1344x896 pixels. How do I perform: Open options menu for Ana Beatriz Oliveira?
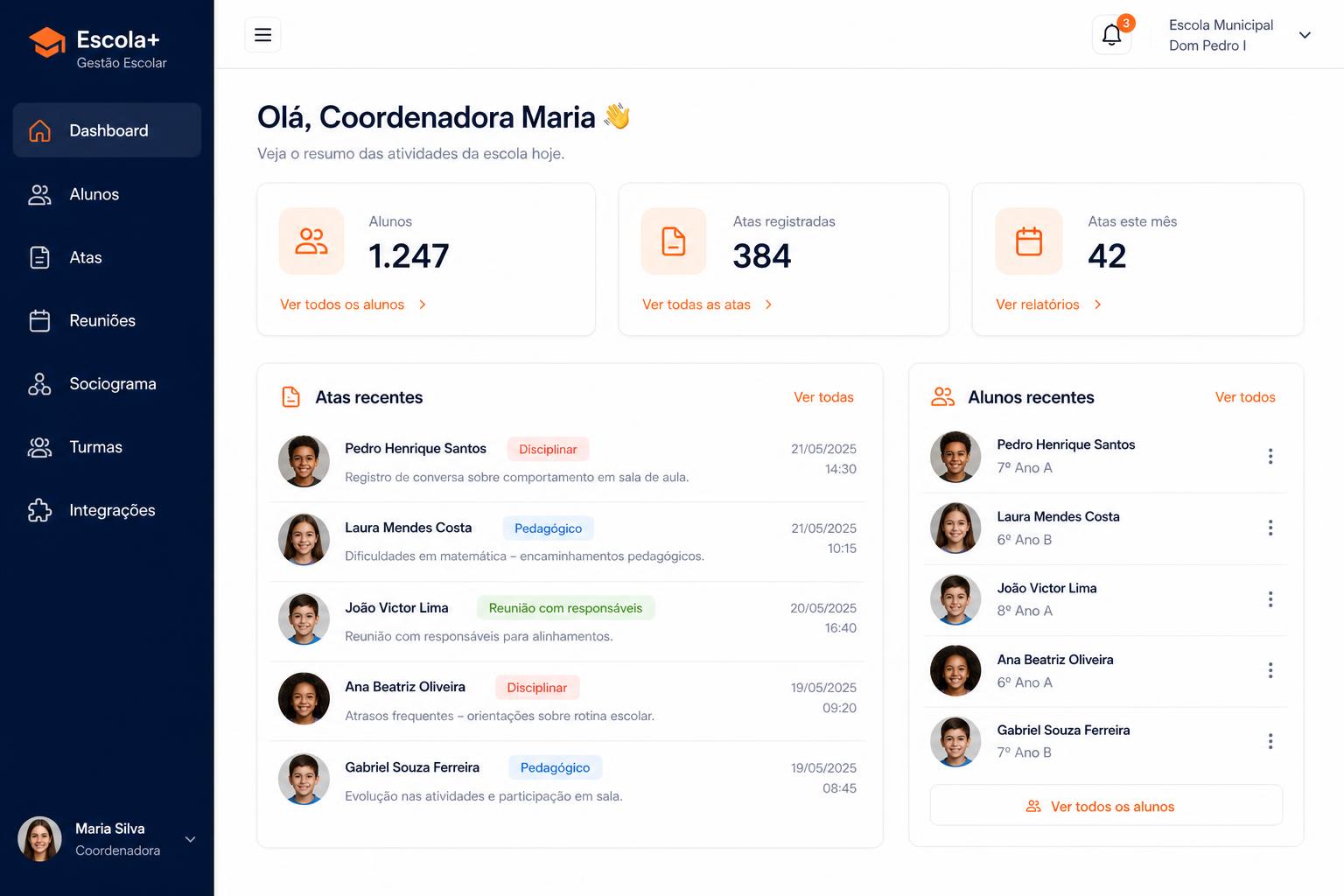point(1270,670)
